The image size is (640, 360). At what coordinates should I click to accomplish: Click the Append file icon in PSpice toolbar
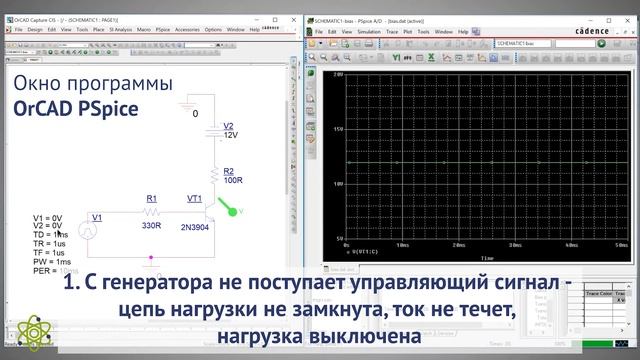345,44
